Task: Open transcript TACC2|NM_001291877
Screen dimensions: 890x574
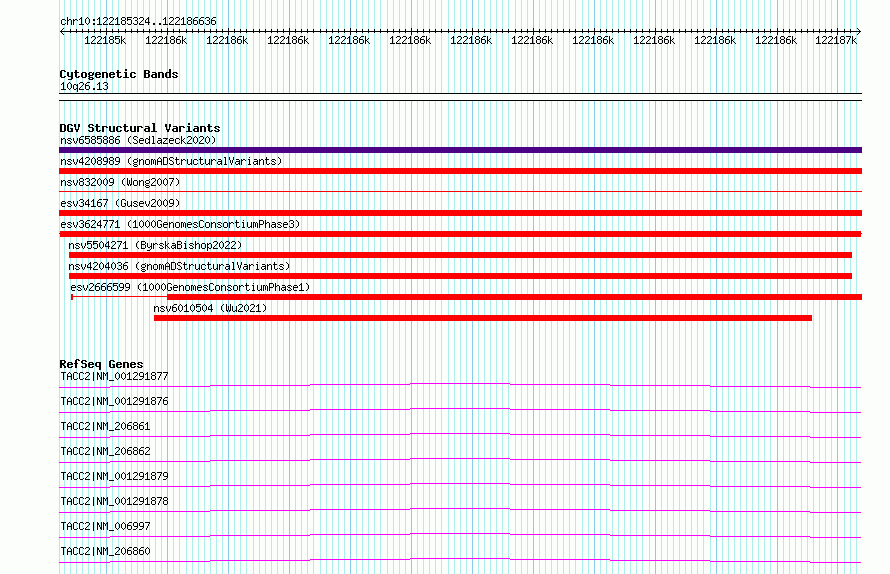Action: [114, 376]
